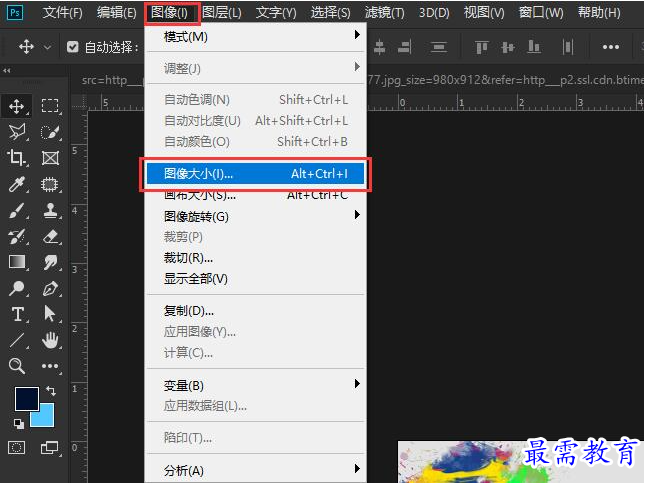Activate the Crop tool
Screen dimensions: 646x484
point(16,157)
